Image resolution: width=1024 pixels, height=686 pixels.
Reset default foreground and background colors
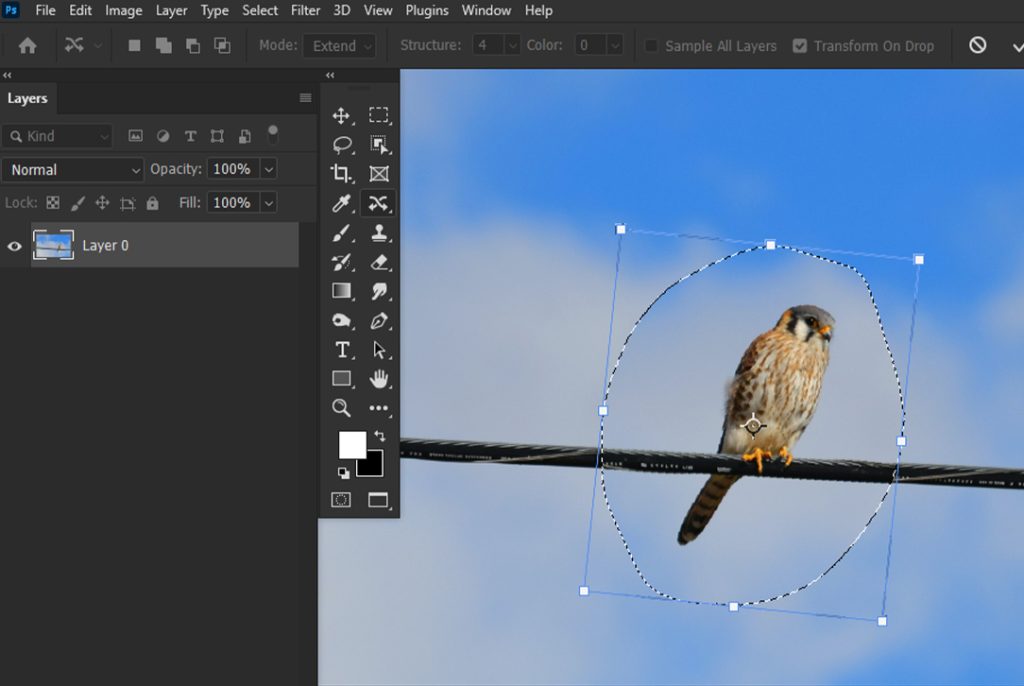(344, 472)
